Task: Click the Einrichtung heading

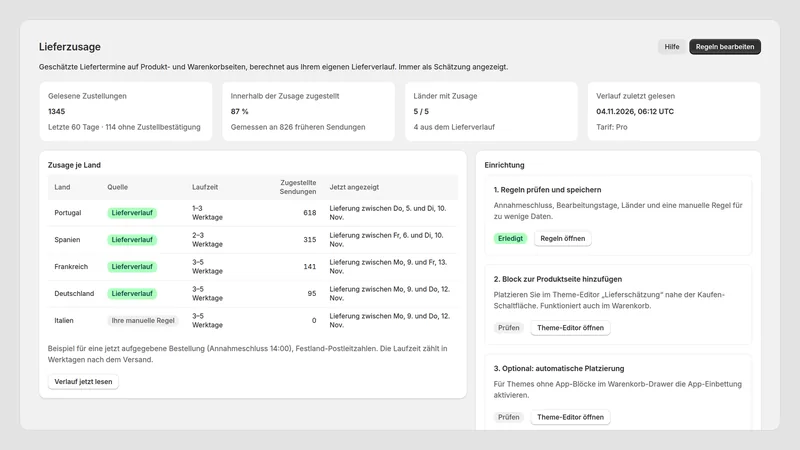Action: click(x=504, y=165)
